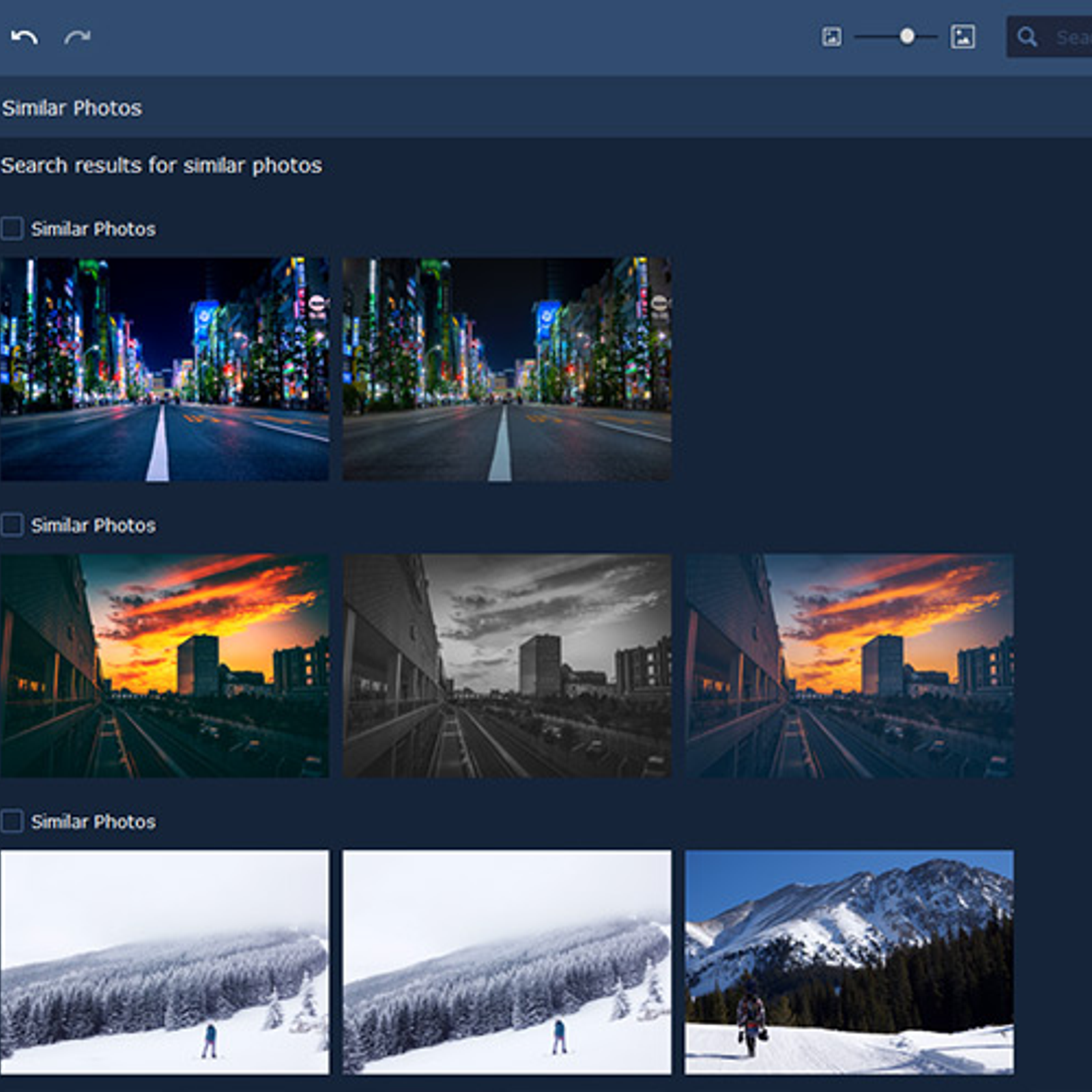Check the first Similar Photos group checkbox

pyautogui.click(x=12, y=229)
